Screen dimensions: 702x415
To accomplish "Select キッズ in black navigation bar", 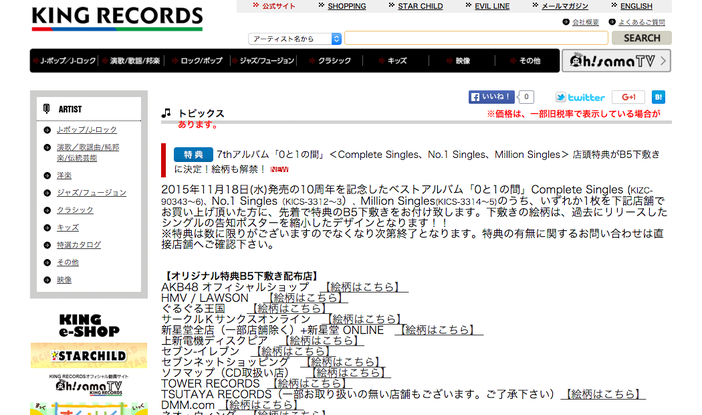I will pos(394,61).
